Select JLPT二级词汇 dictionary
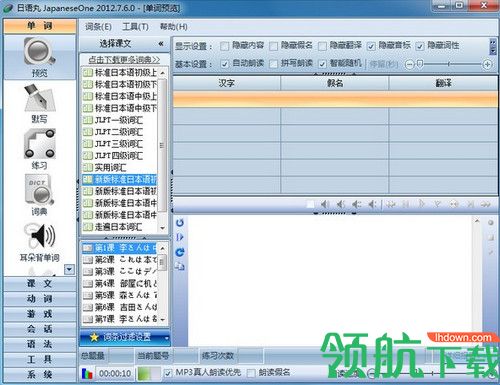 coord(119,132)
